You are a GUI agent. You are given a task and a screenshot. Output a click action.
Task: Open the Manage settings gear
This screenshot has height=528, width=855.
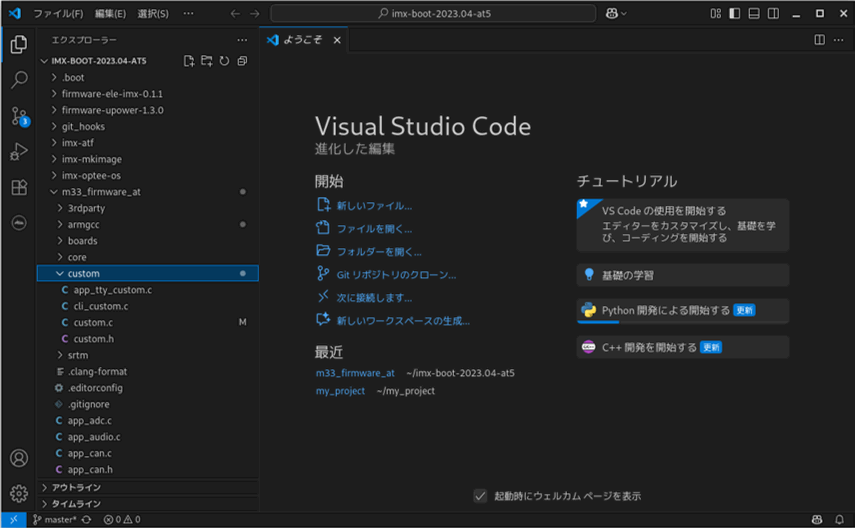tap(18, 493)
